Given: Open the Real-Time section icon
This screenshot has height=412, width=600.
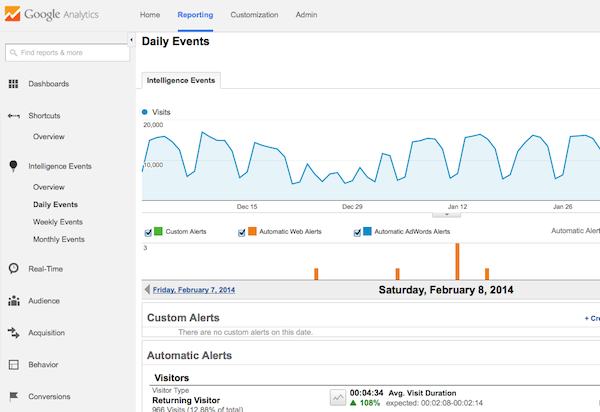Looking at the screenshot, I should point(13,268).
